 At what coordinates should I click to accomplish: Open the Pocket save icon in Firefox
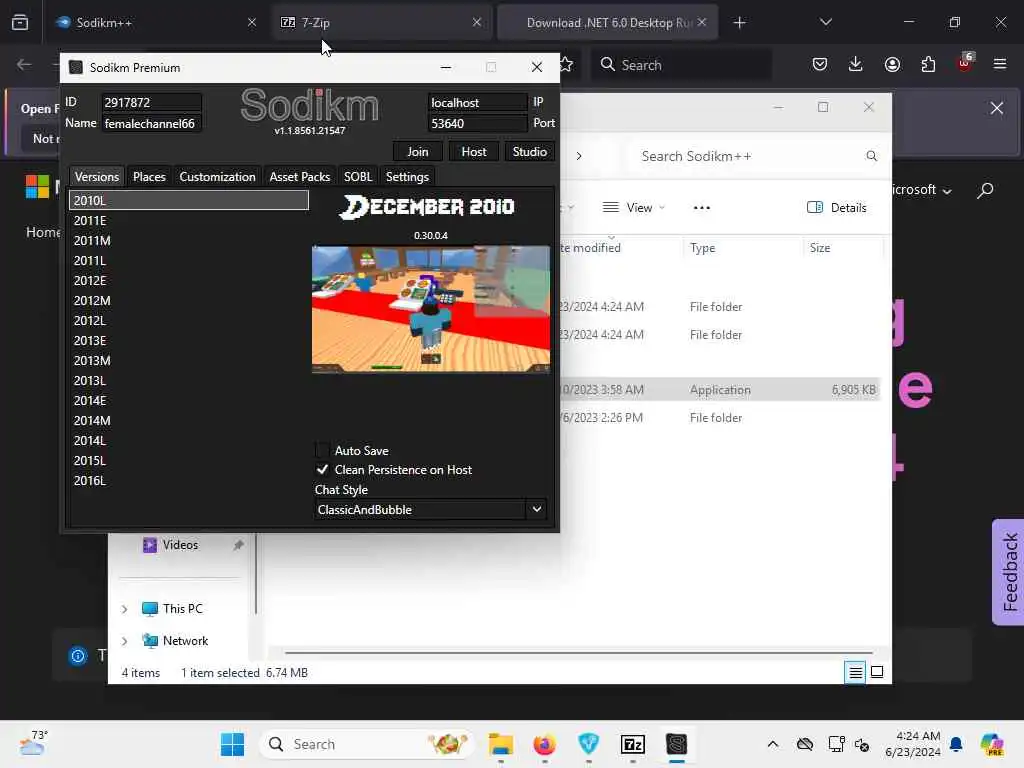coord(820,65)
